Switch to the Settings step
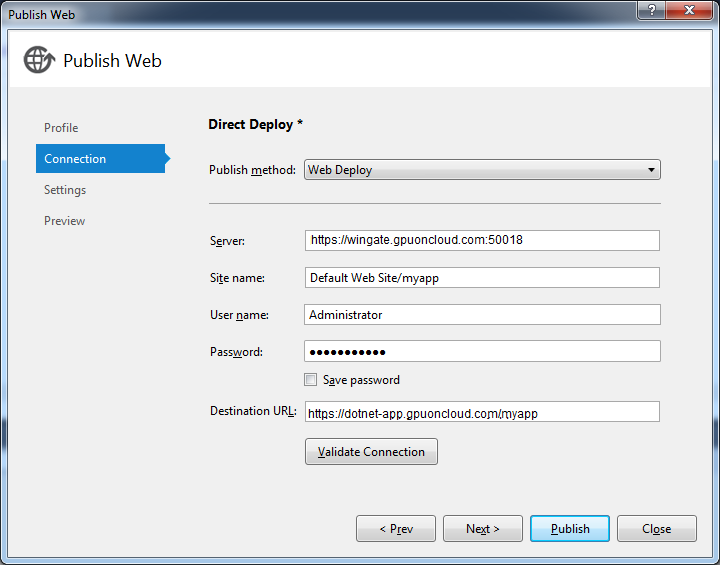 pos(65,190)
